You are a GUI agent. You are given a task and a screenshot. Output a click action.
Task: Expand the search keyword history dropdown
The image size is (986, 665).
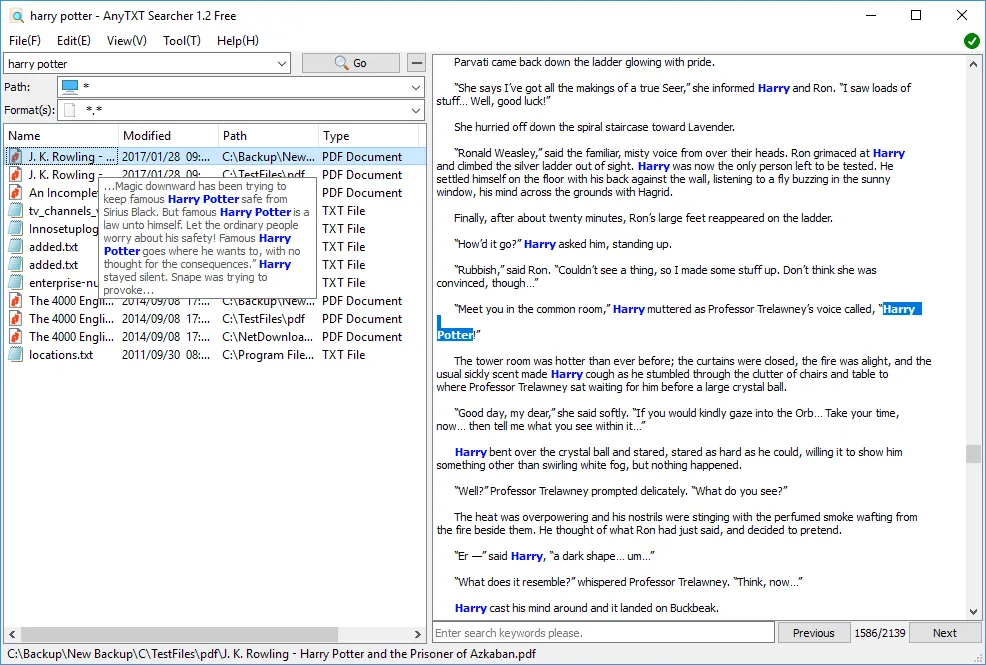tap(282, 63)
